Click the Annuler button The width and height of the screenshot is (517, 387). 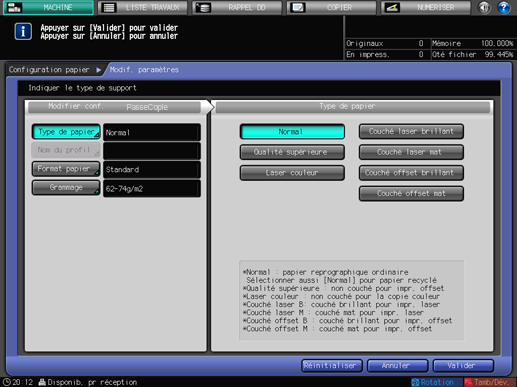pos(397,366)
